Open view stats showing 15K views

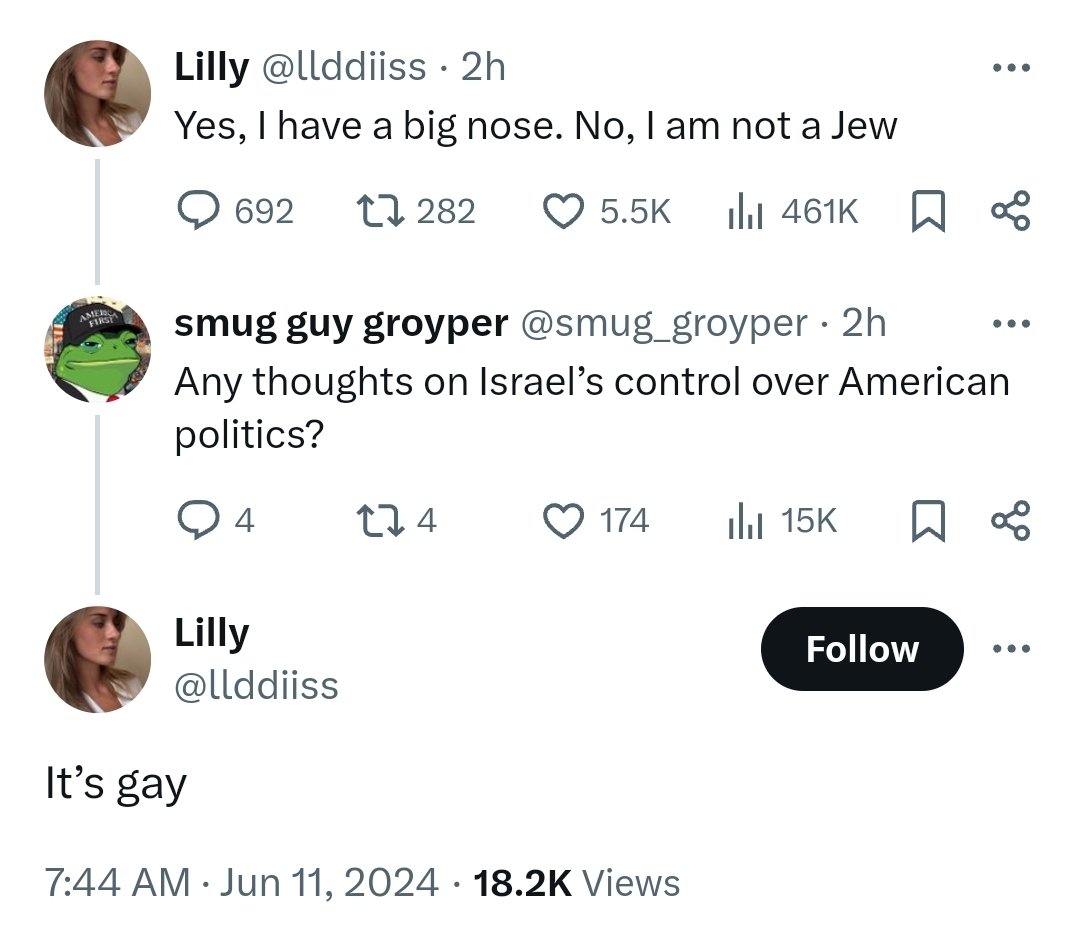pyautogui.click(x=744, y=520)
